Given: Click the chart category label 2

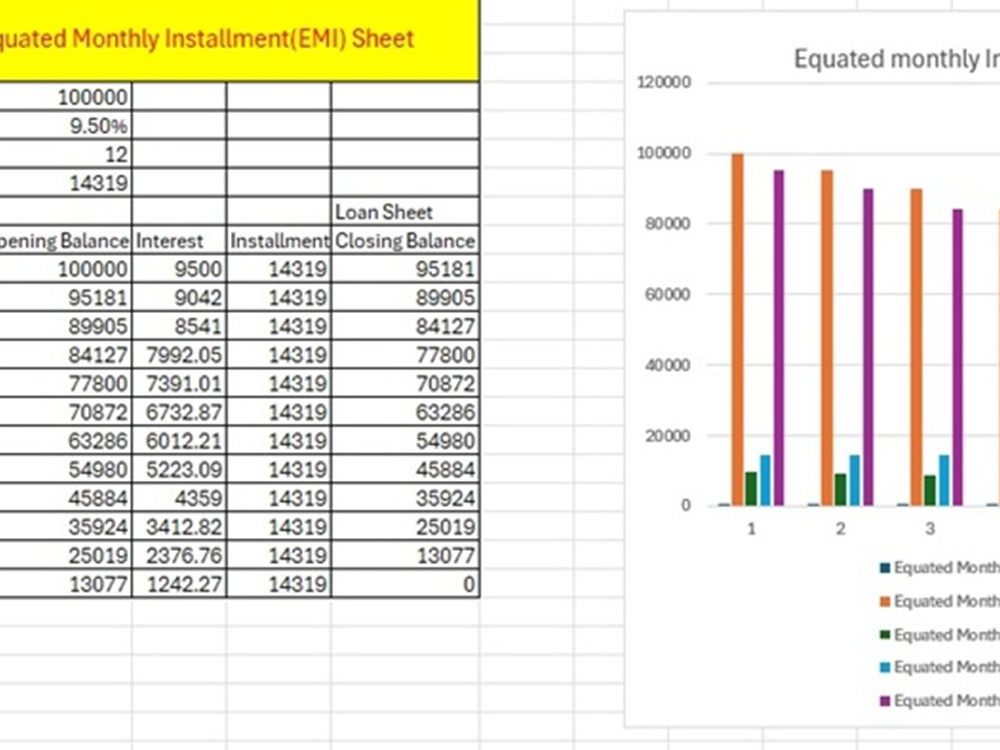Looking at the screenshot, I should [841, 529].
